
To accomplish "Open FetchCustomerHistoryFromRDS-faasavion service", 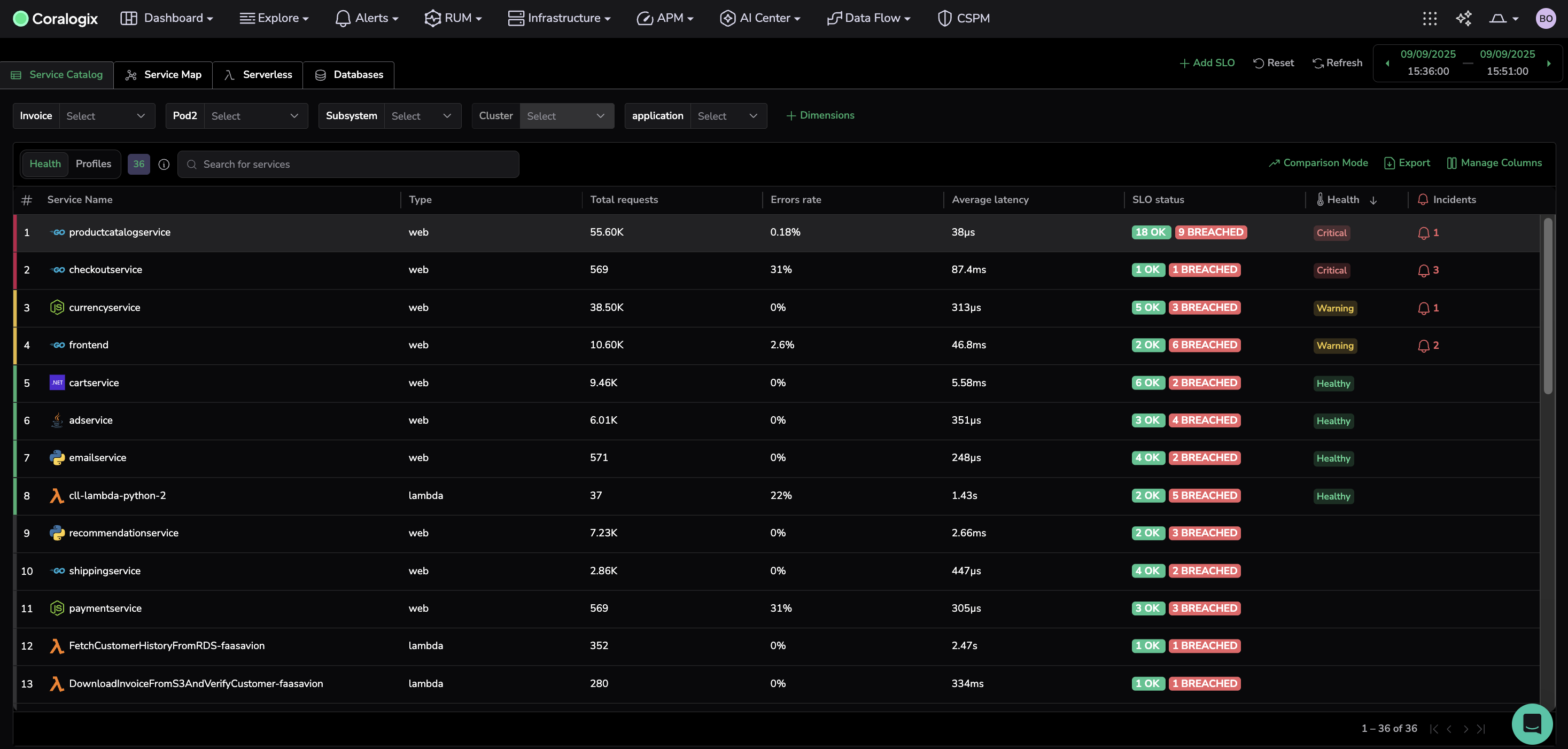I will click(x=167, y=645).
